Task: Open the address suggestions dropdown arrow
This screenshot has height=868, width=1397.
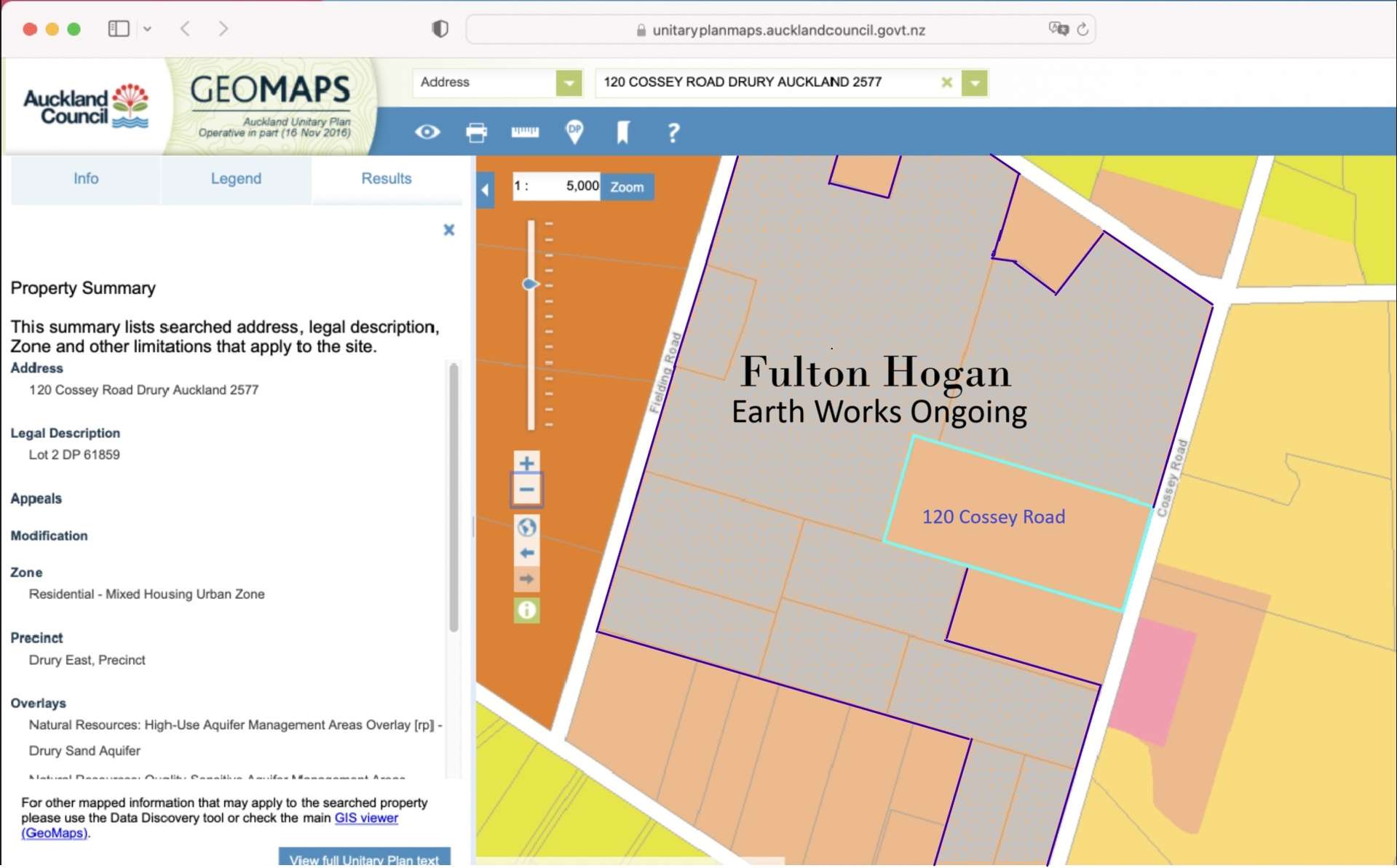Action: pos(975,83)
